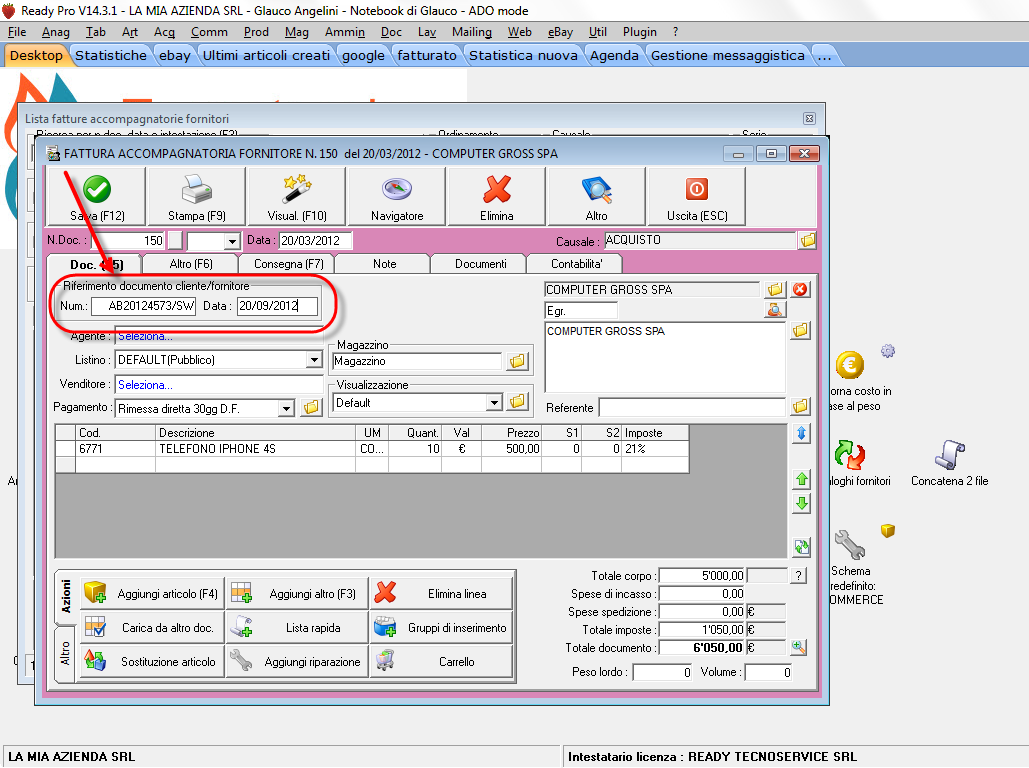
Task: Select the Agente Seleziona link
Action: pyautogui.click(x=145, y=337)
